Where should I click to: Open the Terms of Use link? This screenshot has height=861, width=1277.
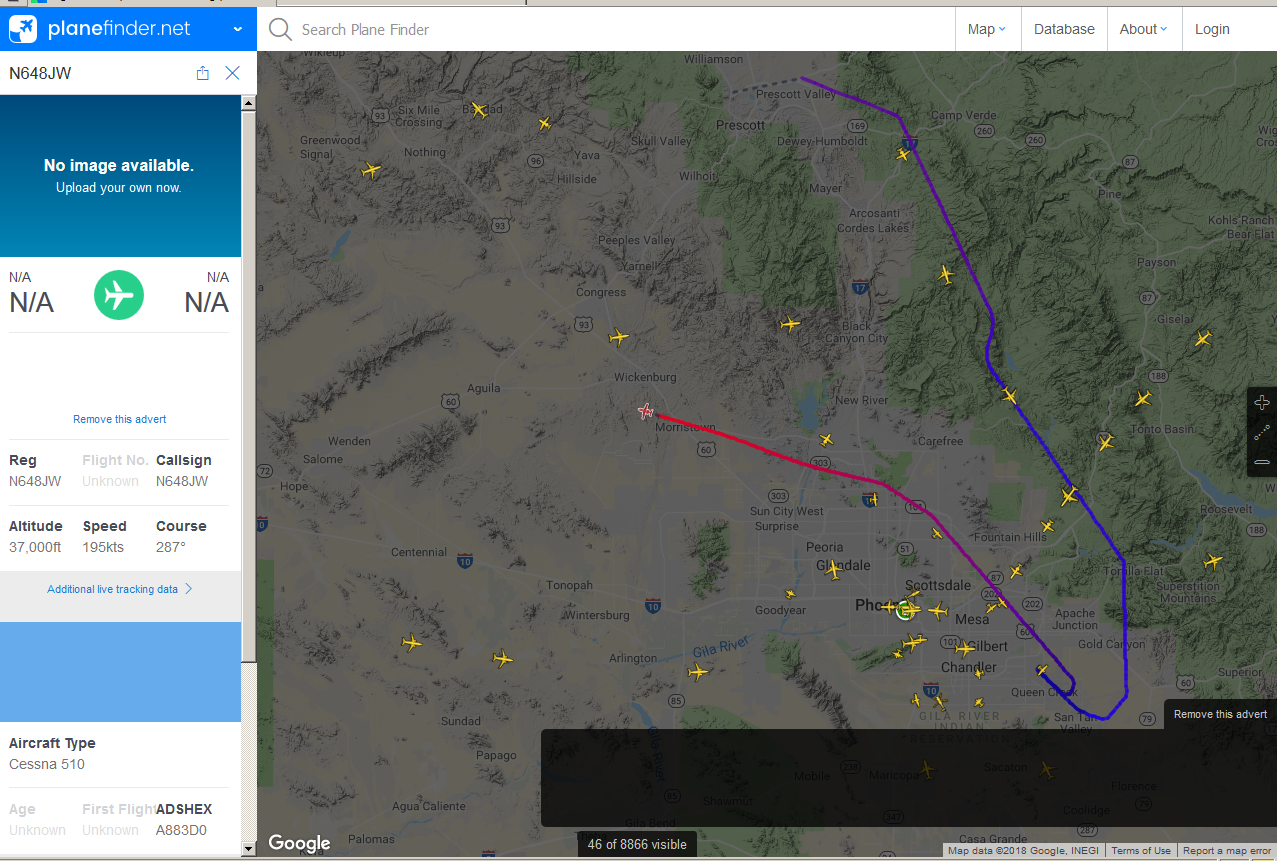1141,851
